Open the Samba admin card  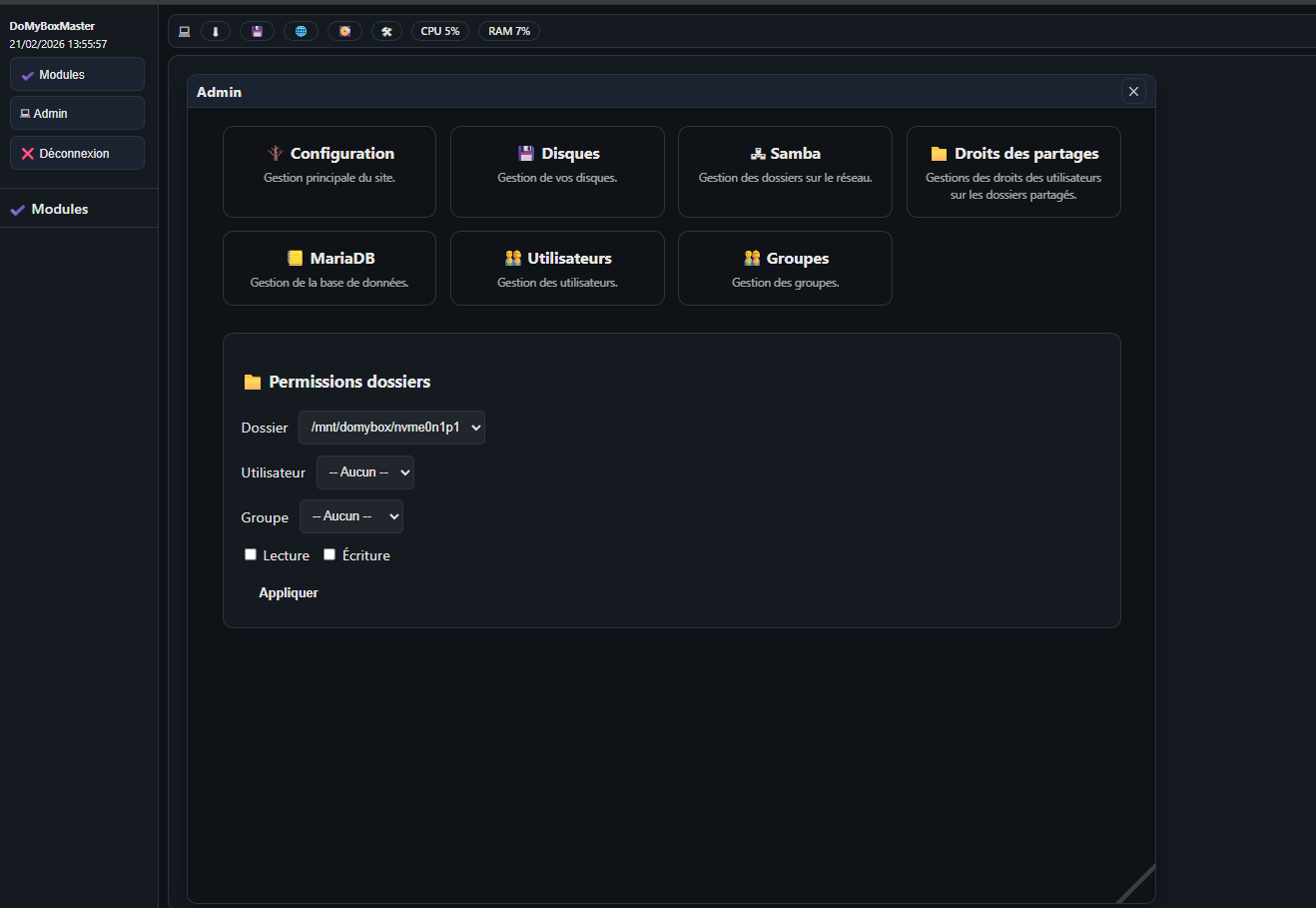(x=785, y=171)
